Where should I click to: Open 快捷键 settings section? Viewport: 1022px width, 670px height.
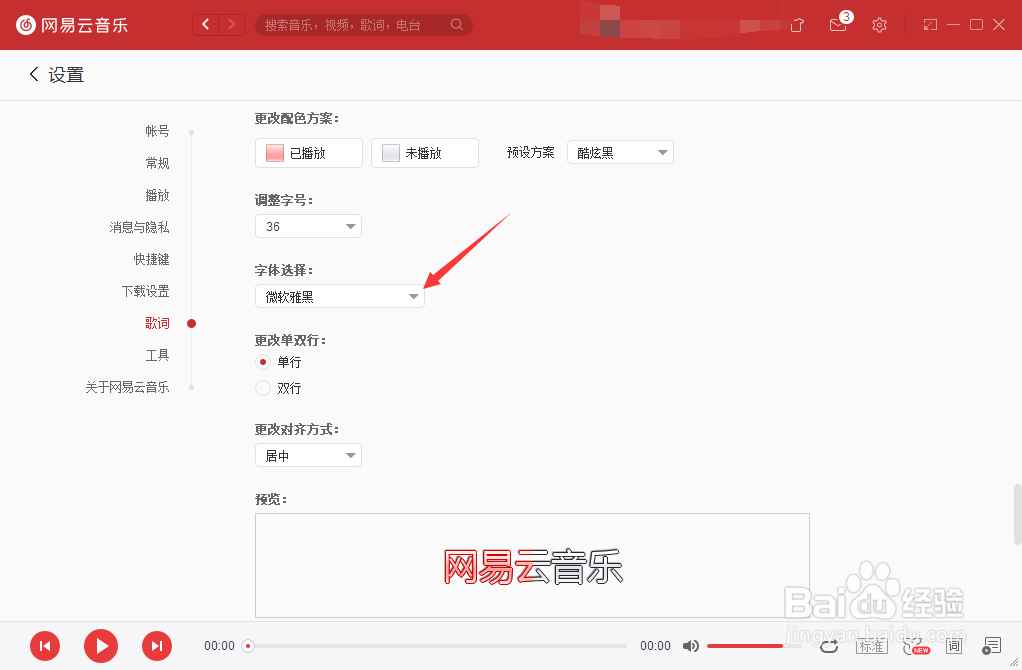tap(151, 259)
